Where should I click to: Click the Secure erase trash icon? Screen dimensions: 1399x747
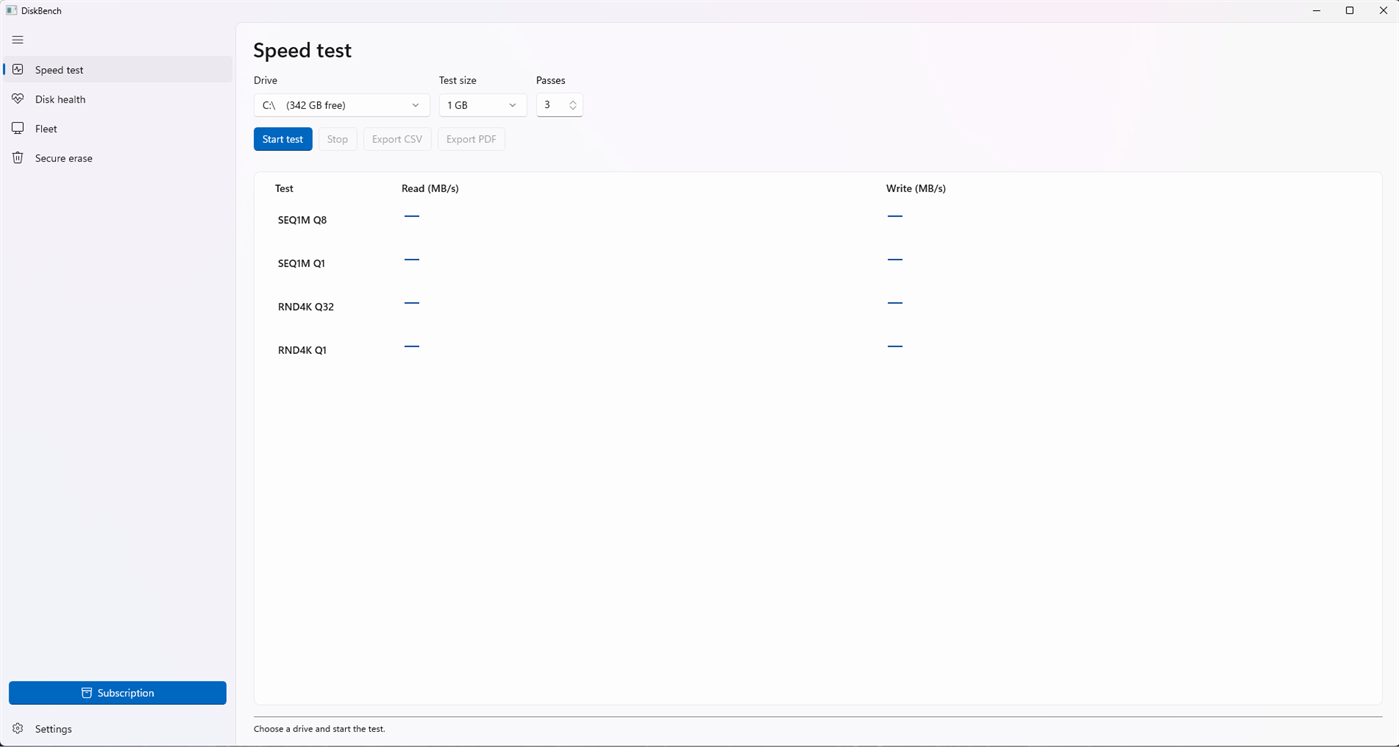pos(18,158)
